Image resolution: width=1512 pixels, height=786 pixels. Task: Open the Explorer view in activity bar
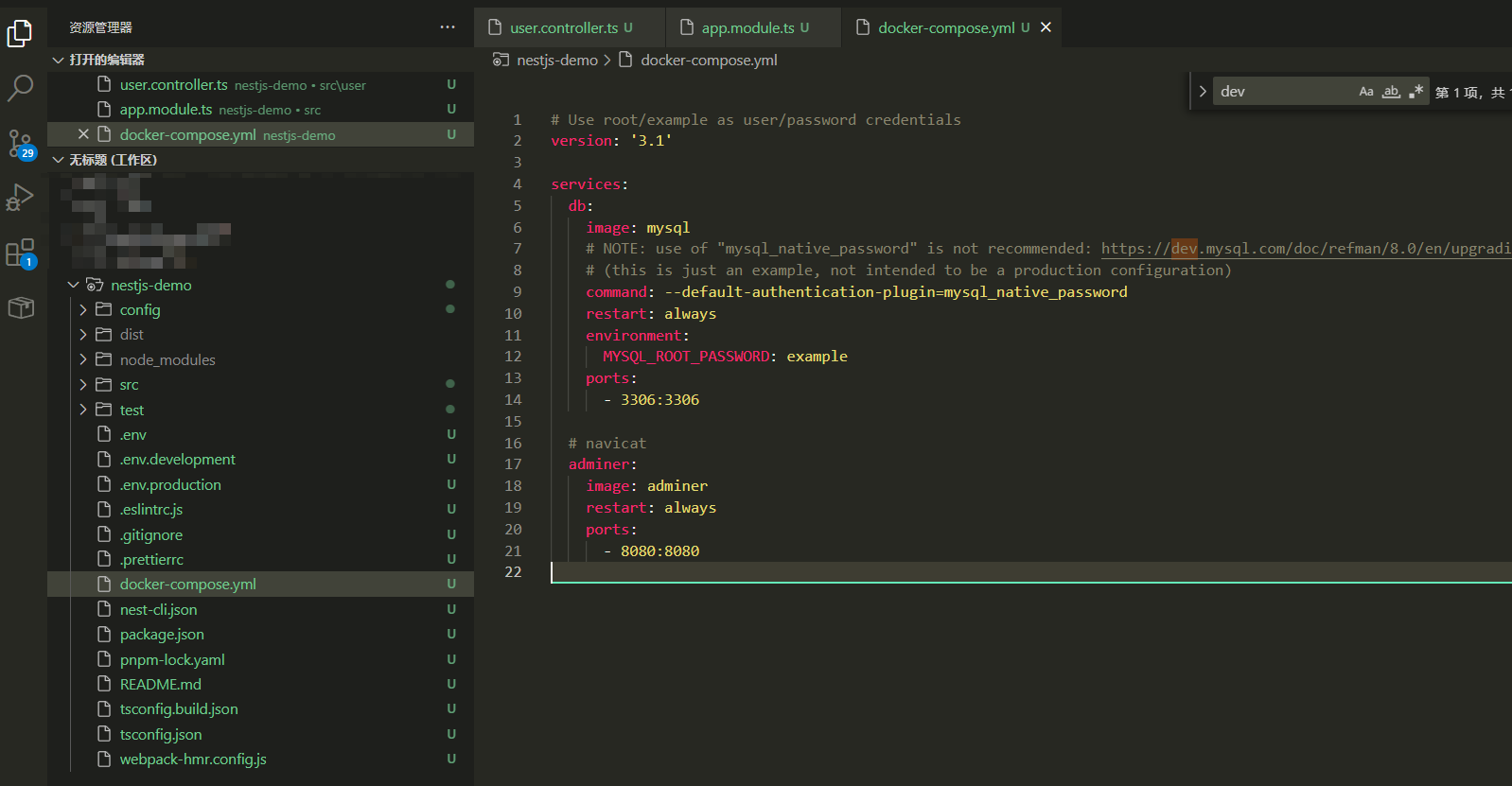(20, 34)
